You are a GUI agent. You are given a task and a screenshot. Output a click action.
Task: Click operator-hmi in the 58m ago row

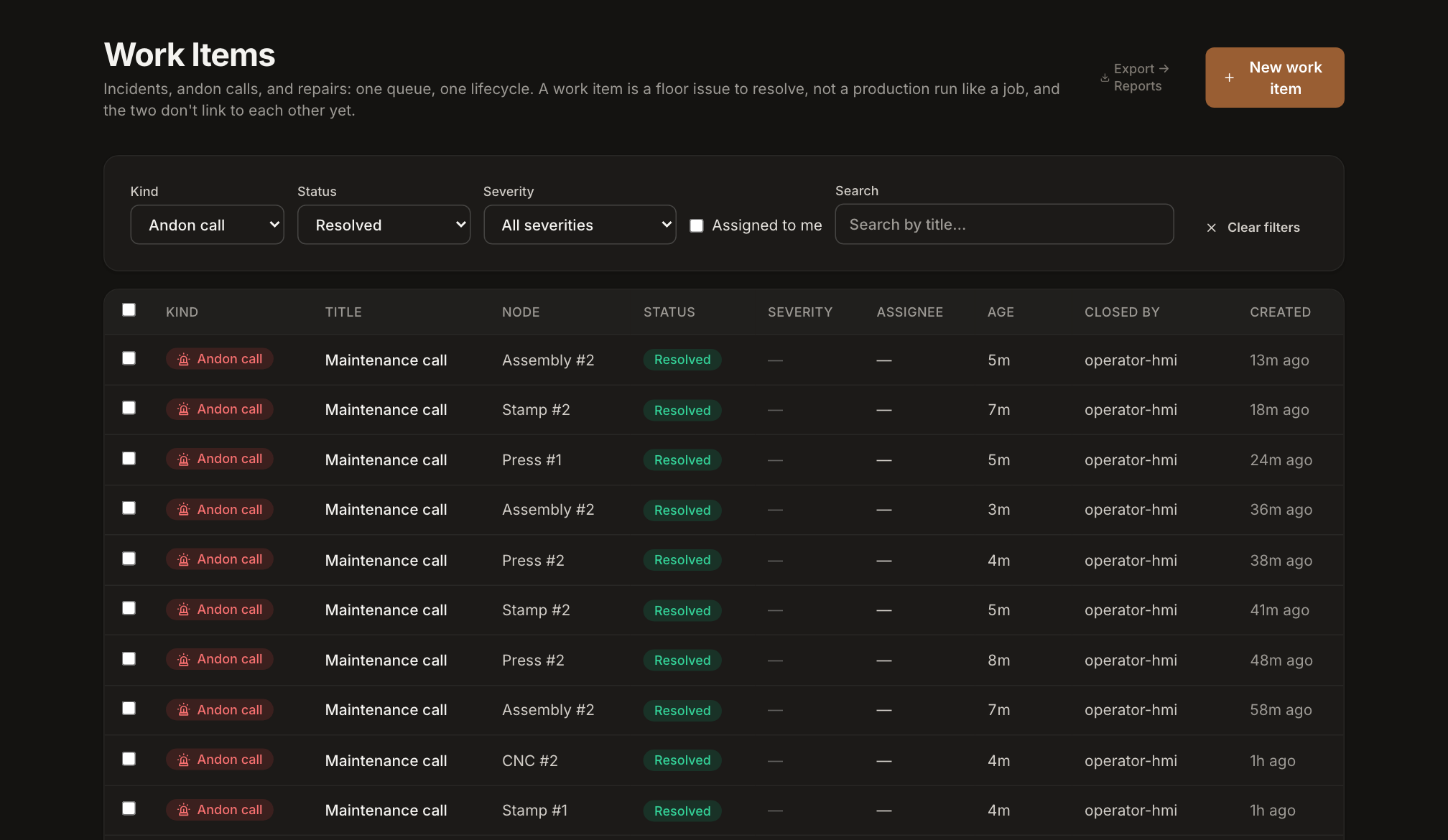pos(1131,709)
